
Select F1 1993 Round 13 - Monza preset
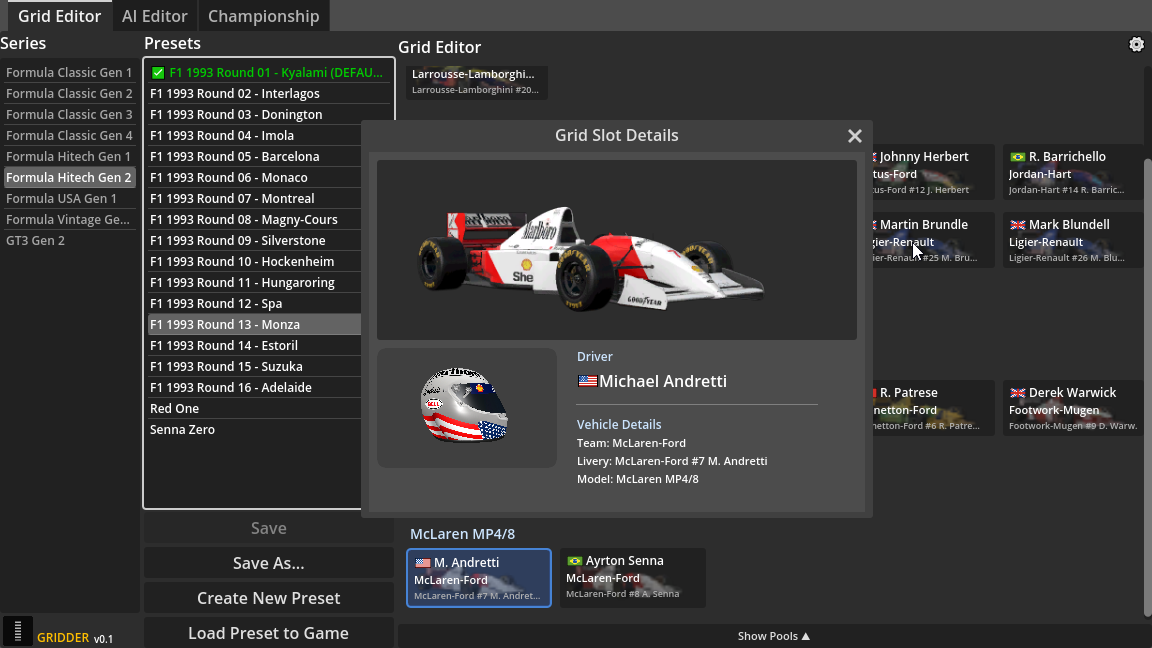point(254,325)
